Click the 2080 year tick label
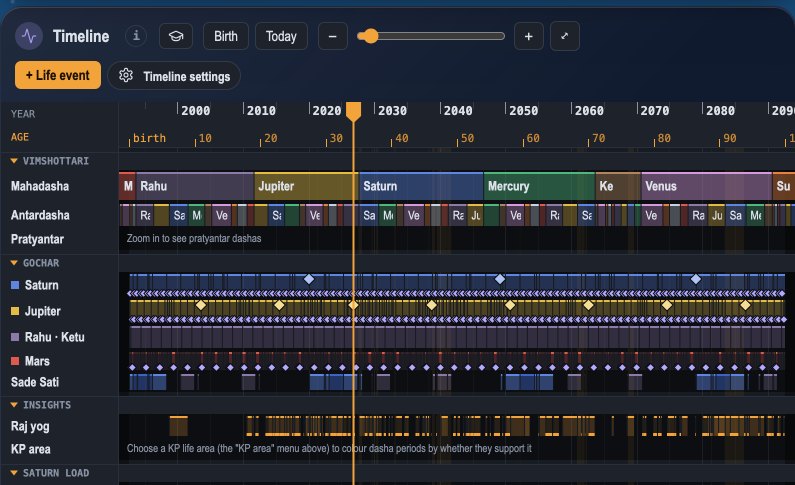The height and width of the screenshot is (485, 795). tap(720, 110)
